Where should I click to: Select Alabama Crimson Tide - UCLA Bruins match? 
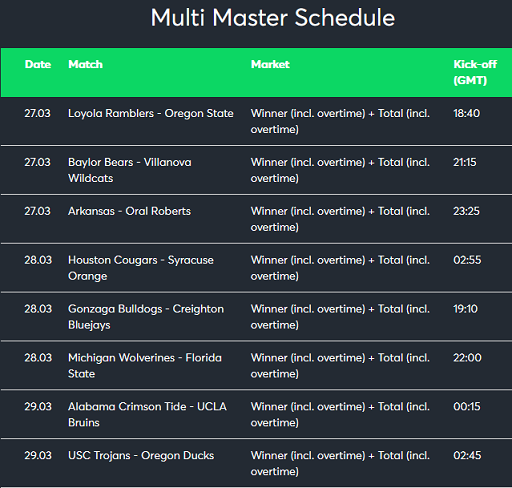(x=147, y=415)
